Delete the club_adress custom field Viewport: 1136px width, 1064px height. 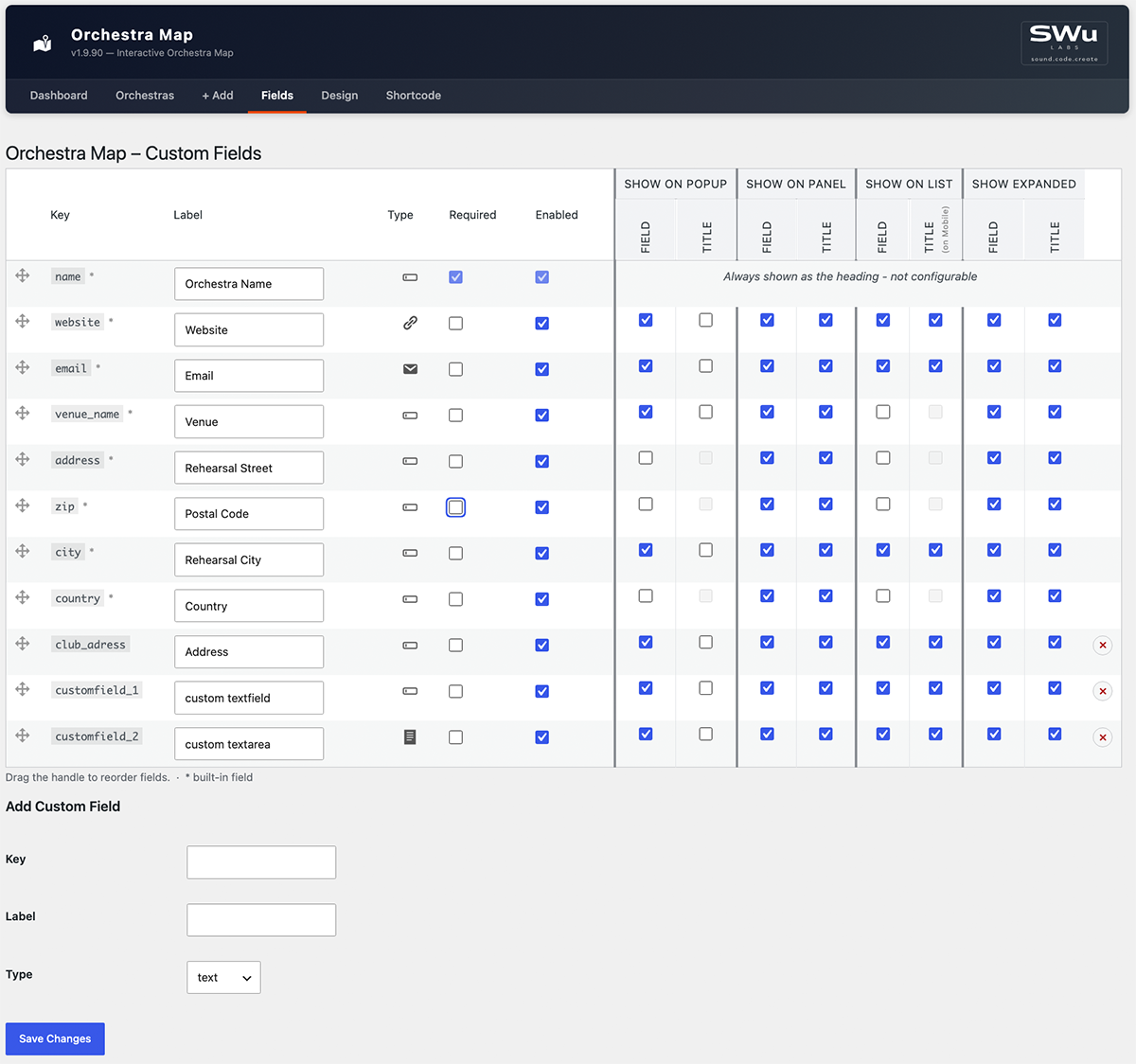point(1102,646)
